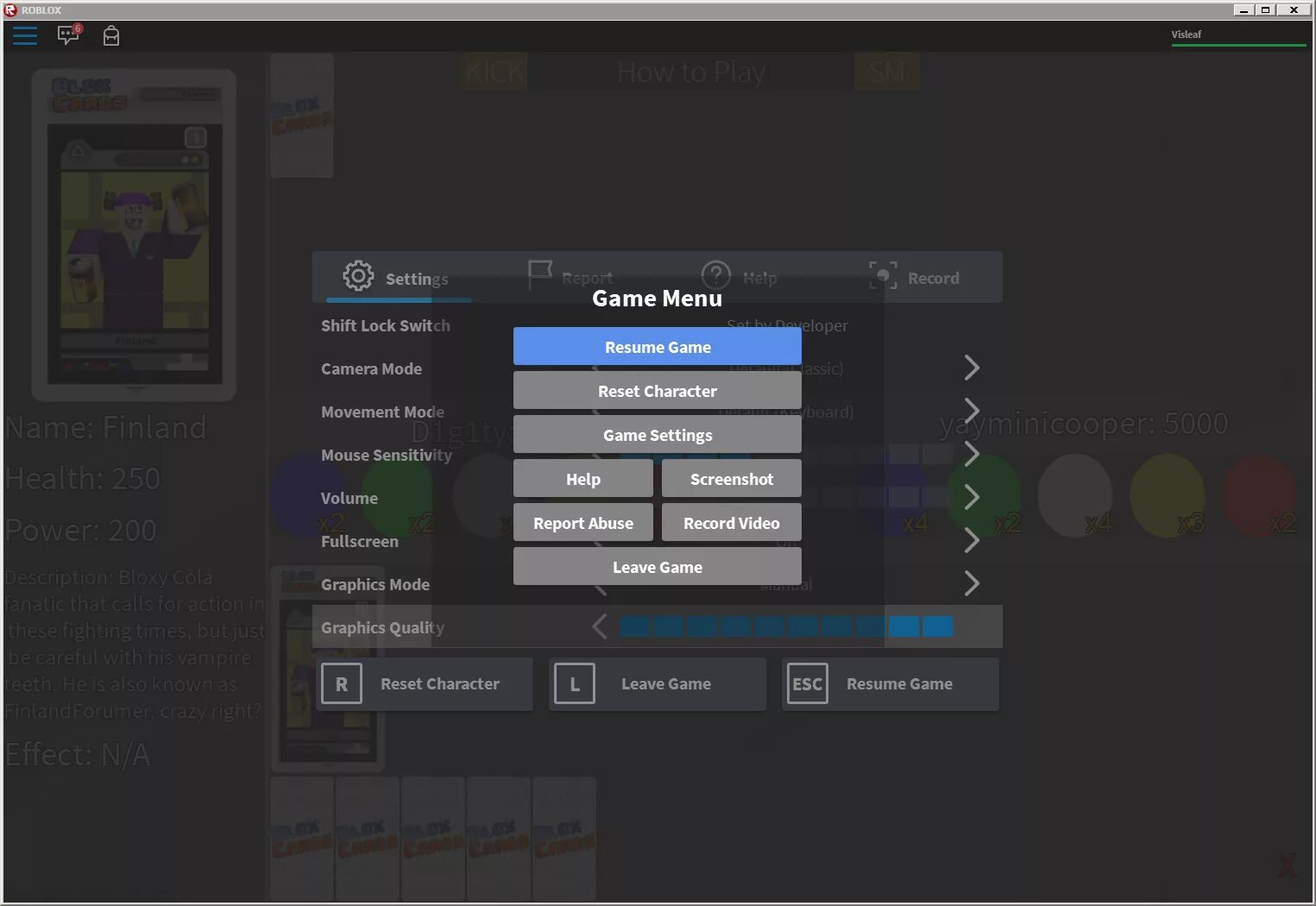Adjust the Graphics Quality slider bar
Image resolution: width=1316 pixels, height=906 pixels.
785,626
